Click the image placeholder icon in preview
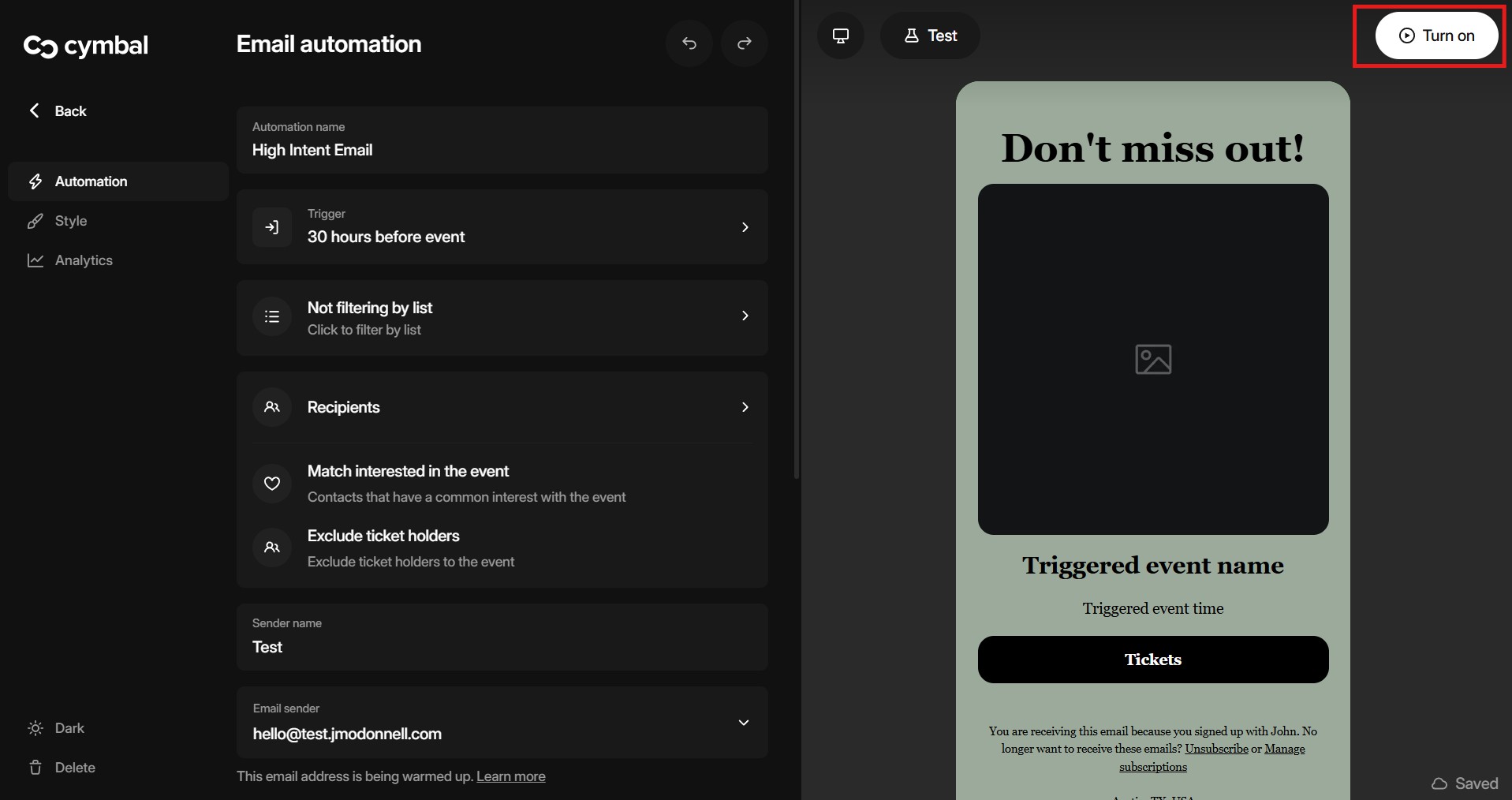The image size is (1512, 800). 1152,359
